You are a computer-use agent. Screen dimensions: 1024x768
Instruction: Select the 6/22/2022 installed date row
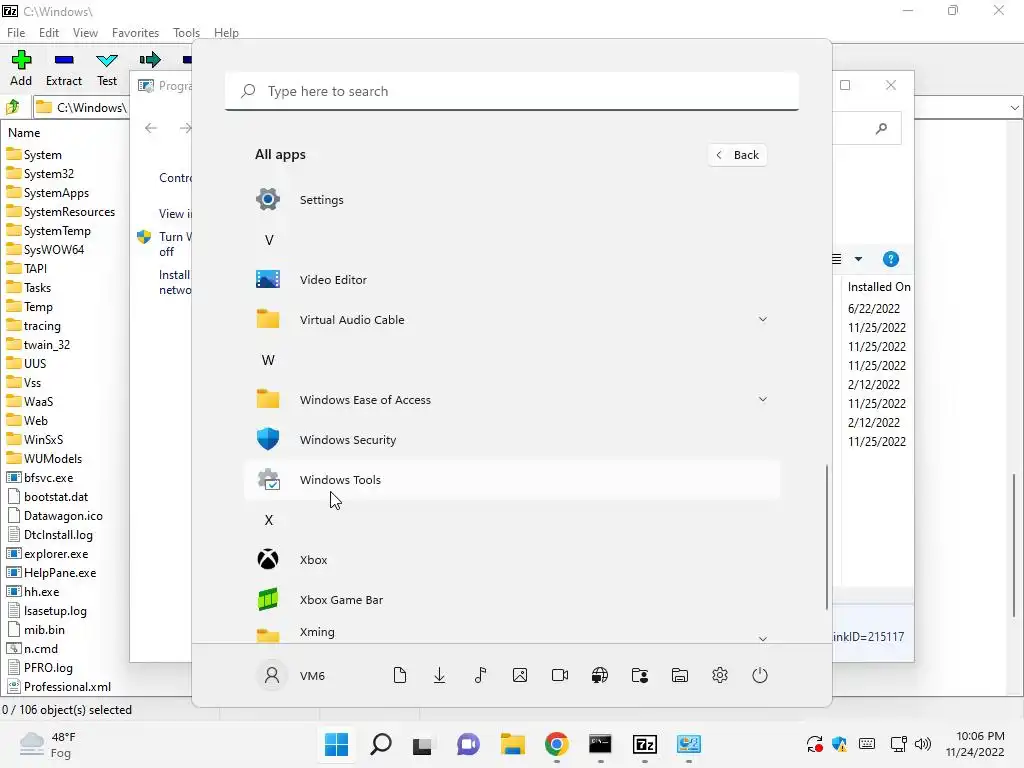tap(874, 308)
